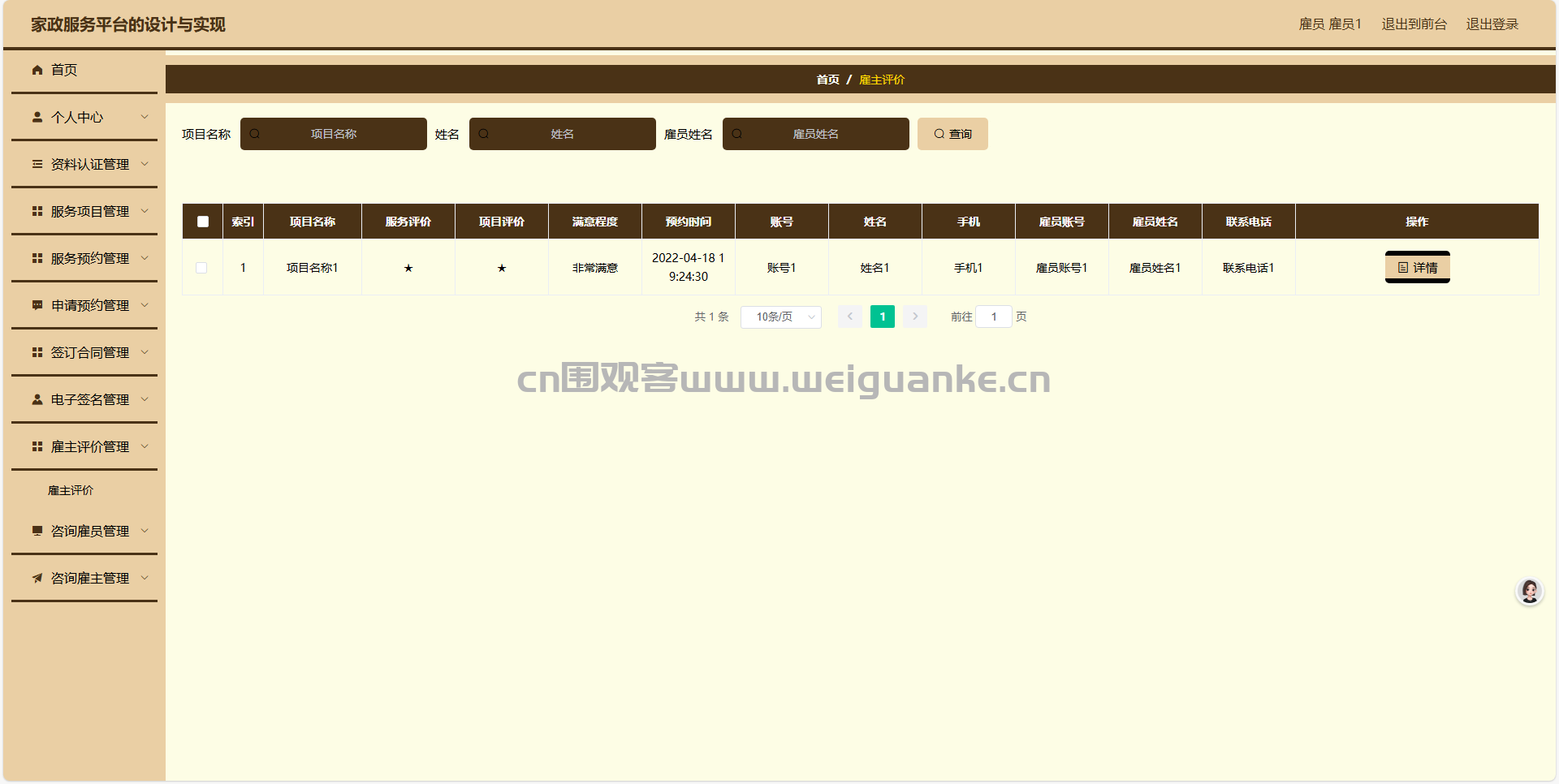Expand 申请预约管理 chevron
The width and height of the screenshot is (1559, 784).
[x=145, y=305]
